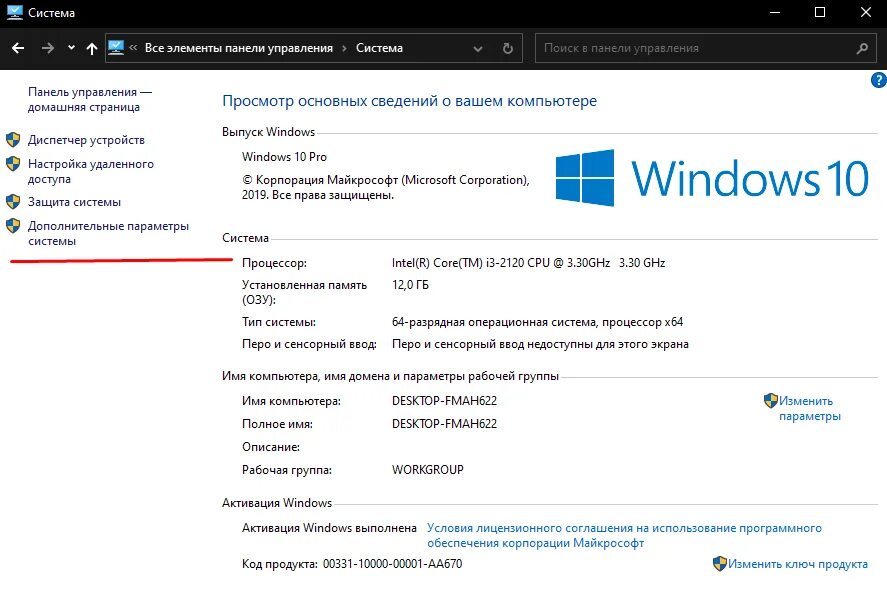Open Настройка удаленного доступа

[x=91, y=171]
